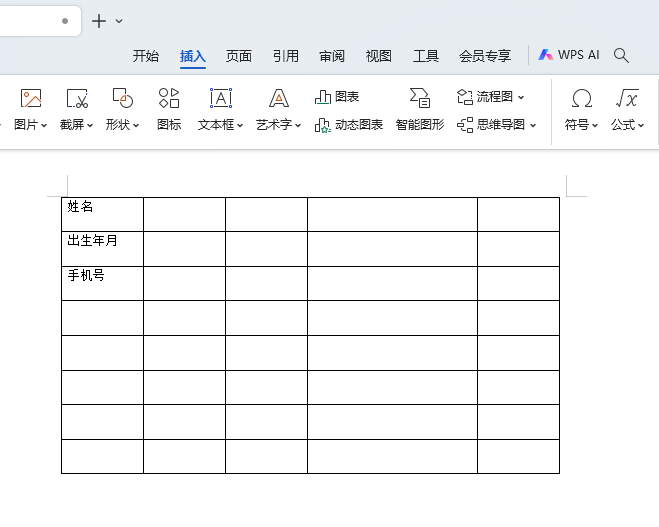
Task: Expand the 公式 dropdown arrow
Action: click(641, 125)
